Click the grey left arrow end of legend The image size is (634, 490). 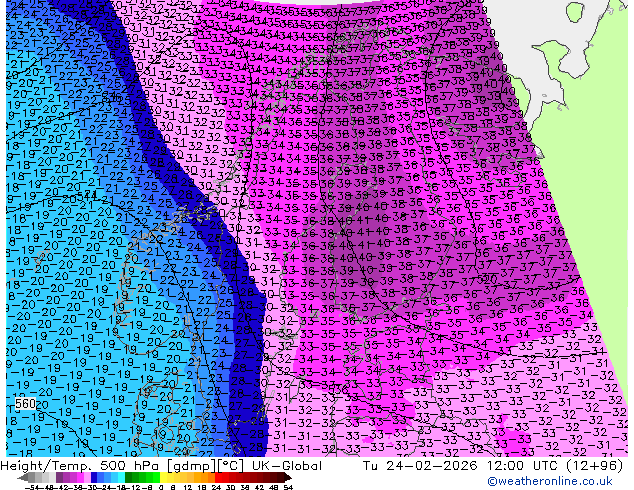(x=22, y=477)
